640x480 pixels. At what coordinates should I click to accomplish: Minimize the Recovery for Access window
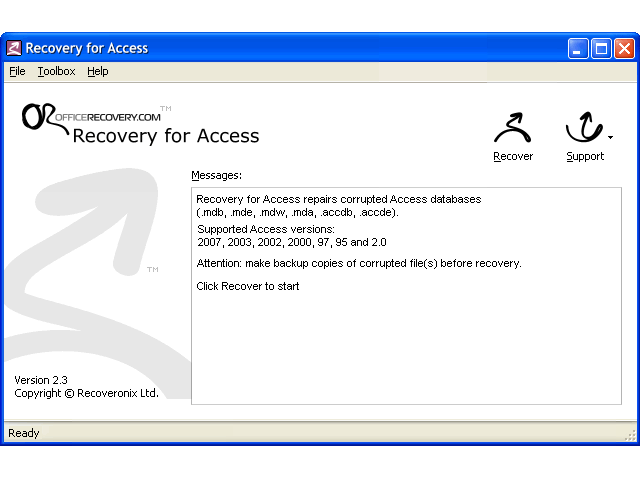point(578,49)
